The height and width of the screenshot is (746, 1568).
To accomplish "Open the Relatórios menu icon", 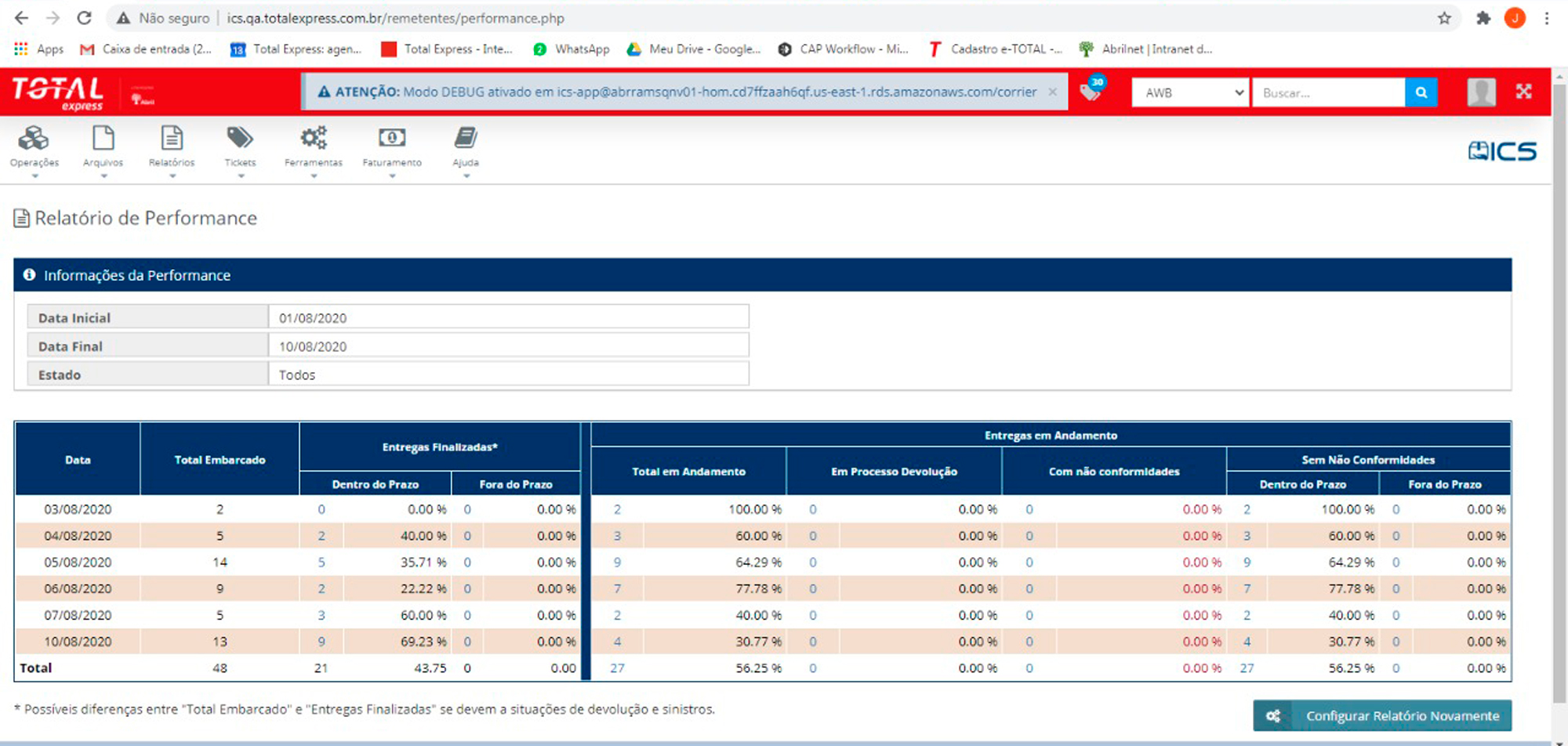I will pyautogui.click(x=172, y=138).
